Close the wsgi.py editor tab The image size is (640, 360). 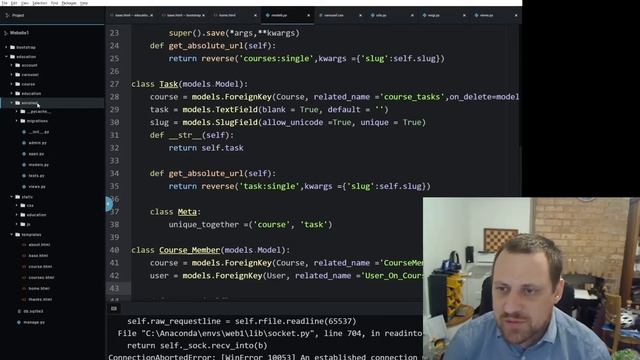coord(464,16)
